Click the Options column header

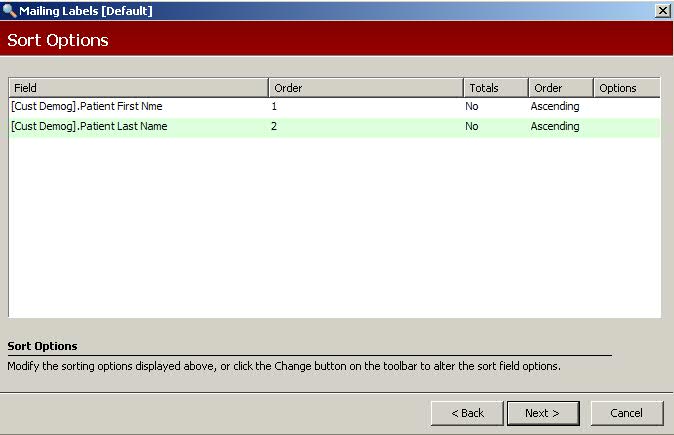(627, 88)
